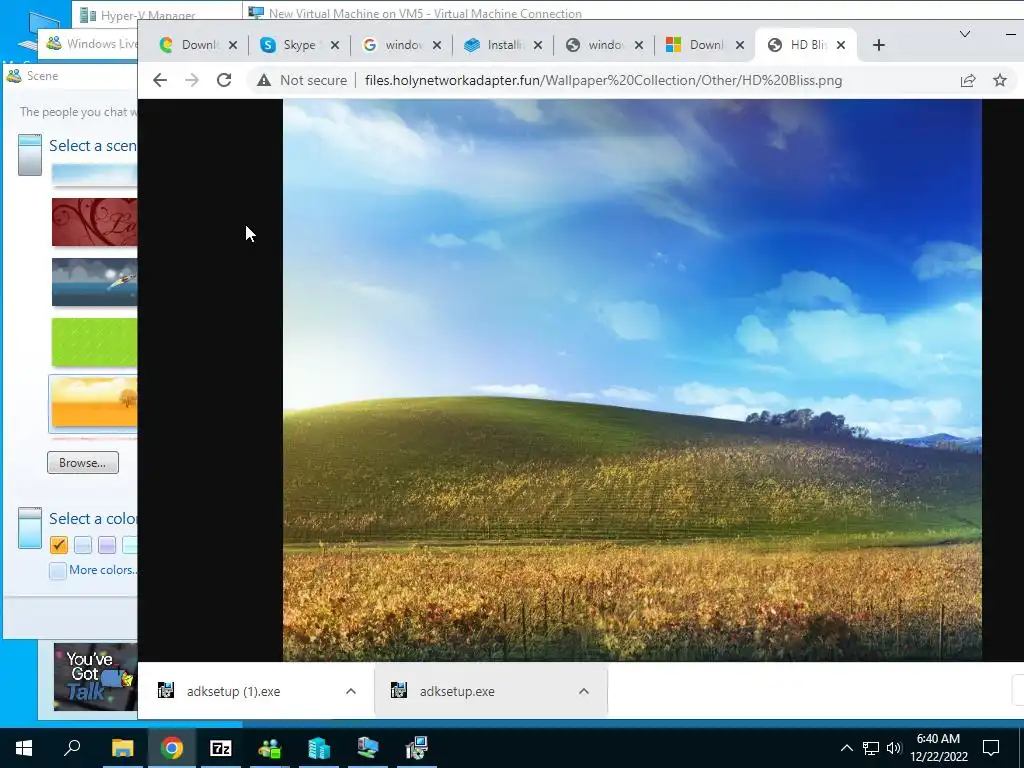This screenshot has width=1024, height=768.
Task: Close the Skype tab
Action: pos(334,45)
